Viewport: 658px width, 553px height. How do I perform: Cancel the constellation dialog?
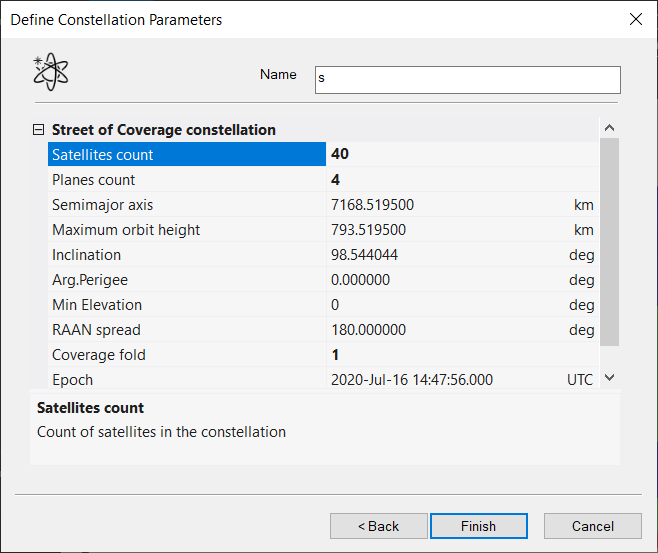(592, 526)
